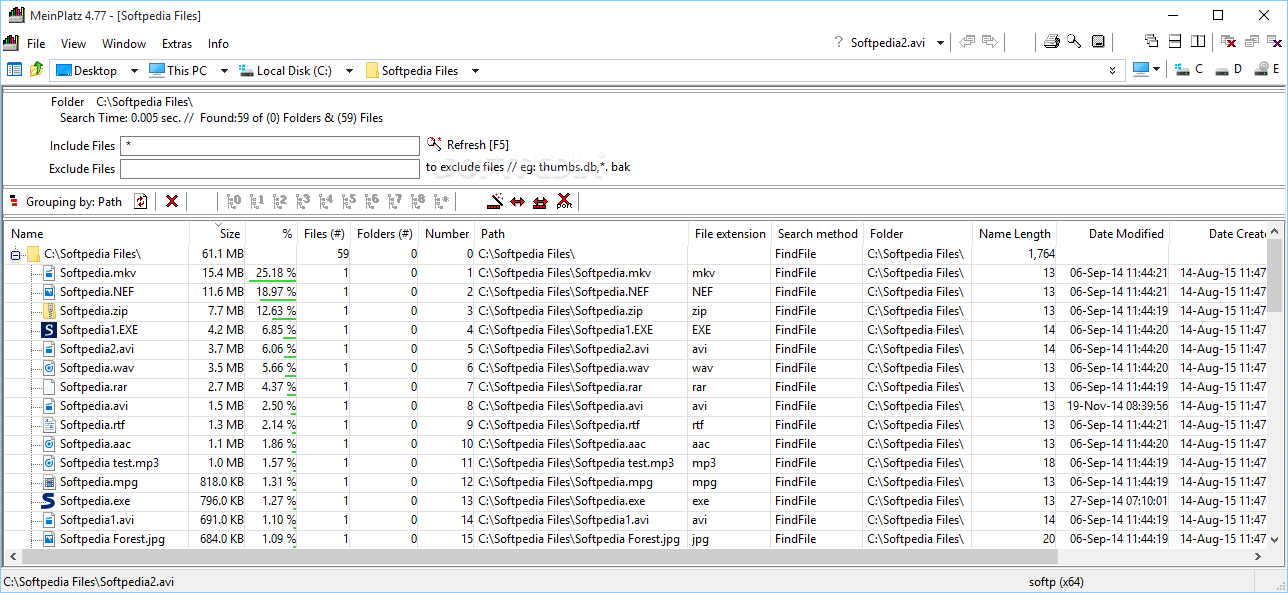Viewport: 1288px width, 593px height.
Task: Open drive C shortcut
Action: [x=1189, y=69]
